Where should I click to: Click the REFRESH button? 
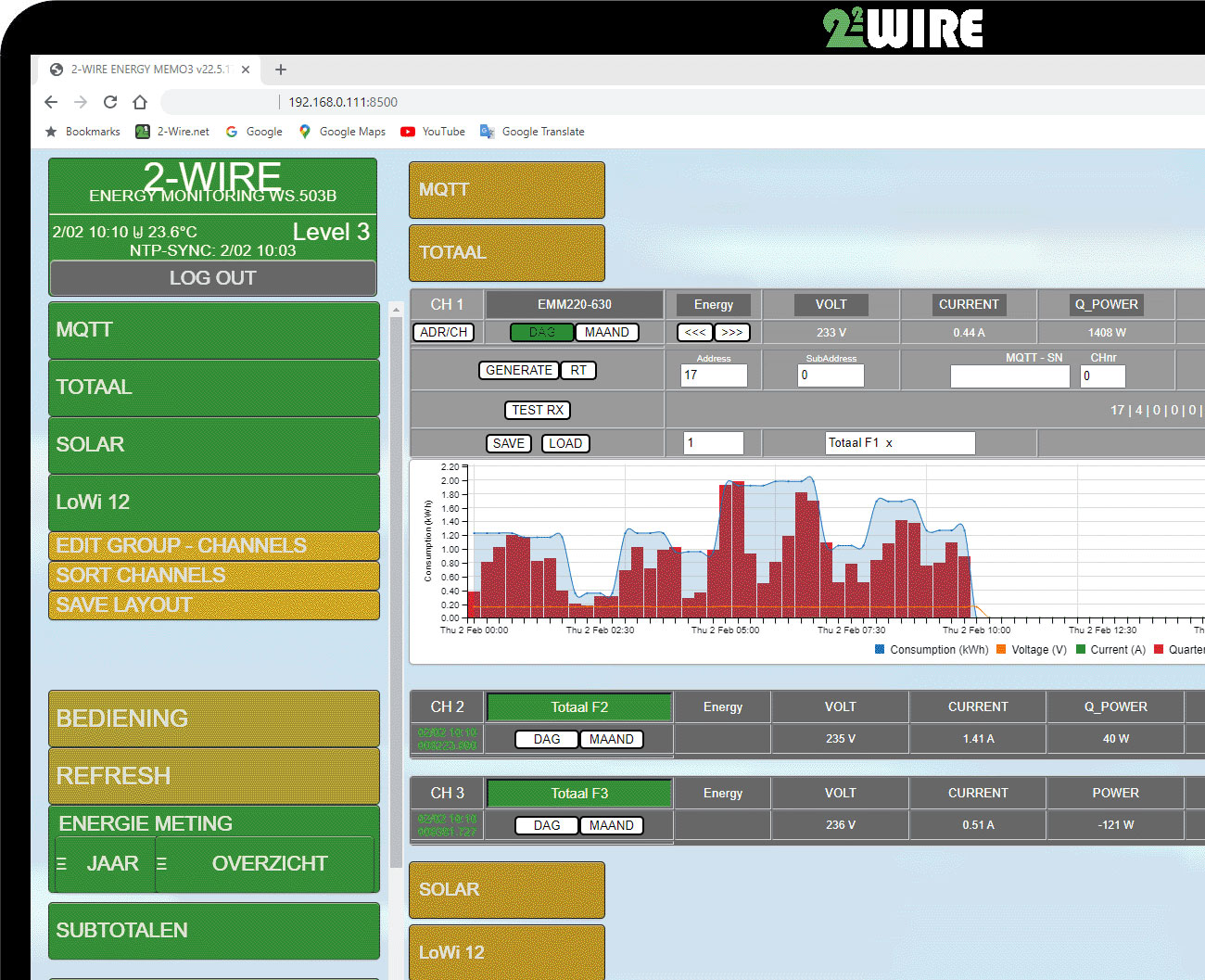point(214,776)
